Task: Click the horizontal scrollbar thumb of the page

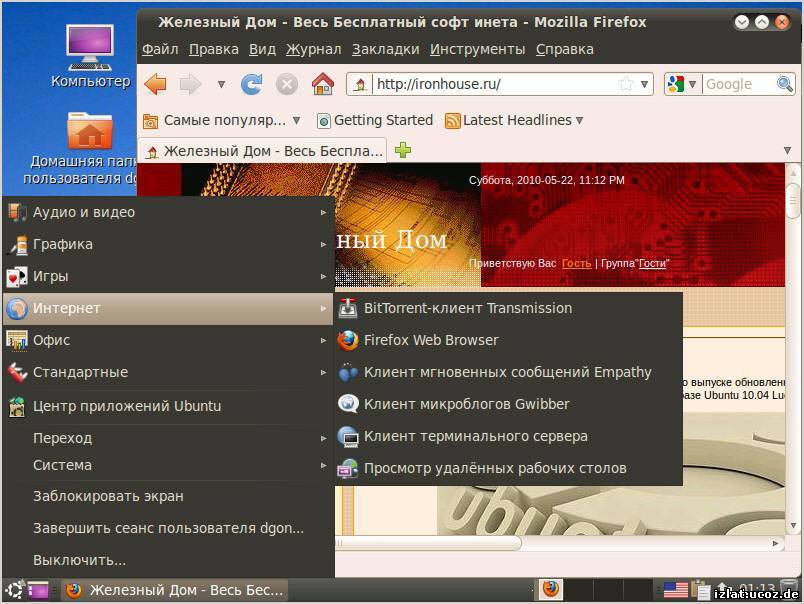Action: (x=428, y=543)
